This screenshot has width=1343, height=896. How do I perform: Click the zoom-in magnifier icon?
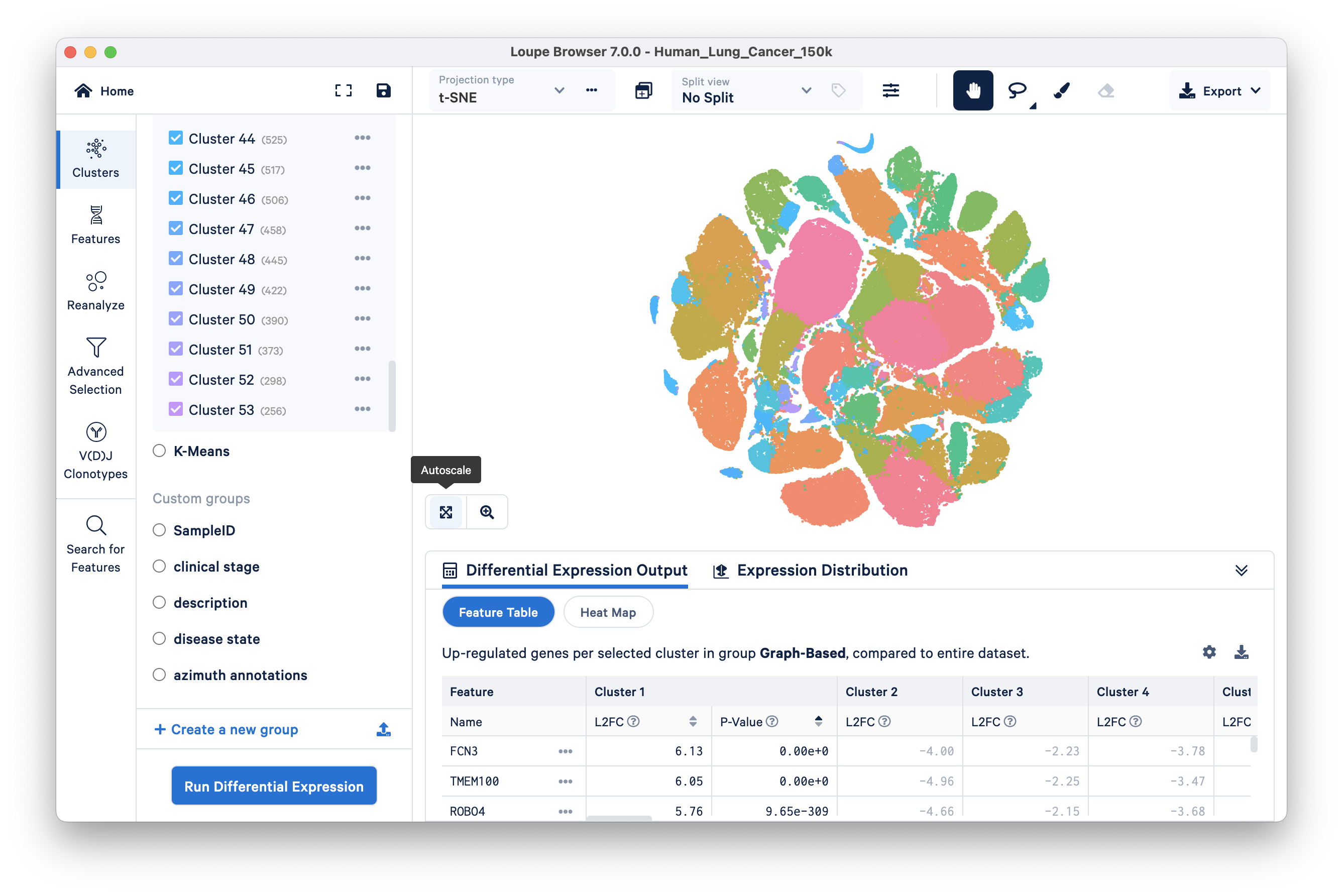pyautogui.click(x=487, y=512)
